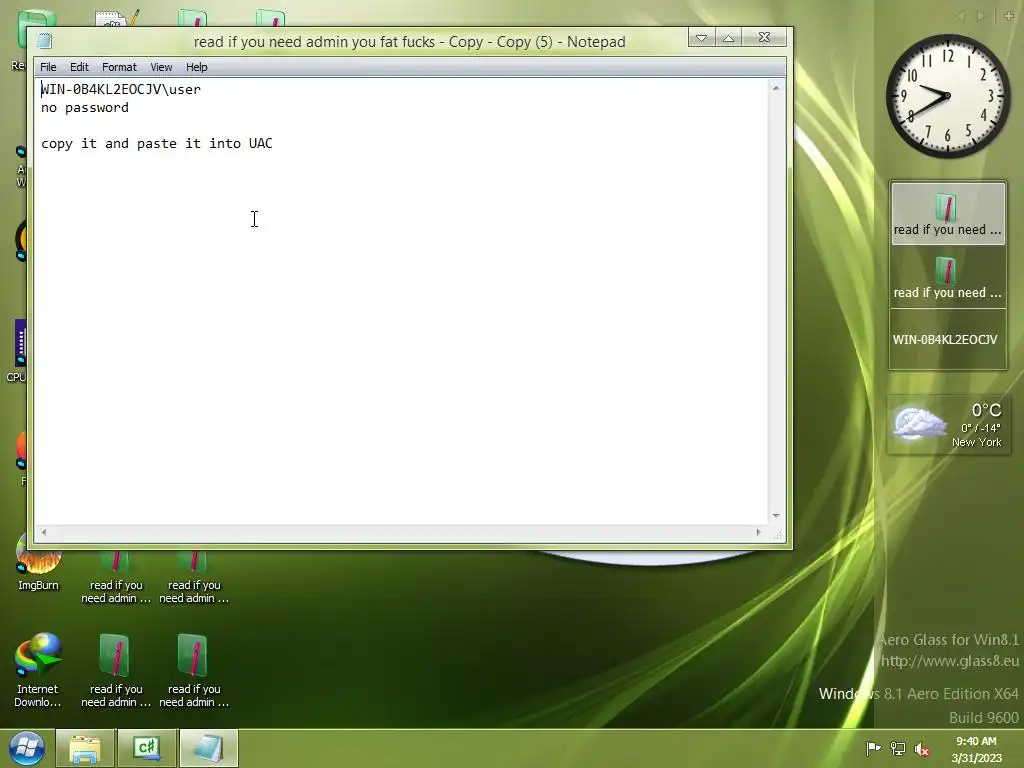
Task: Click the WIN-0B4KL2EOCJV gadget entry
Action: point(945,340)
